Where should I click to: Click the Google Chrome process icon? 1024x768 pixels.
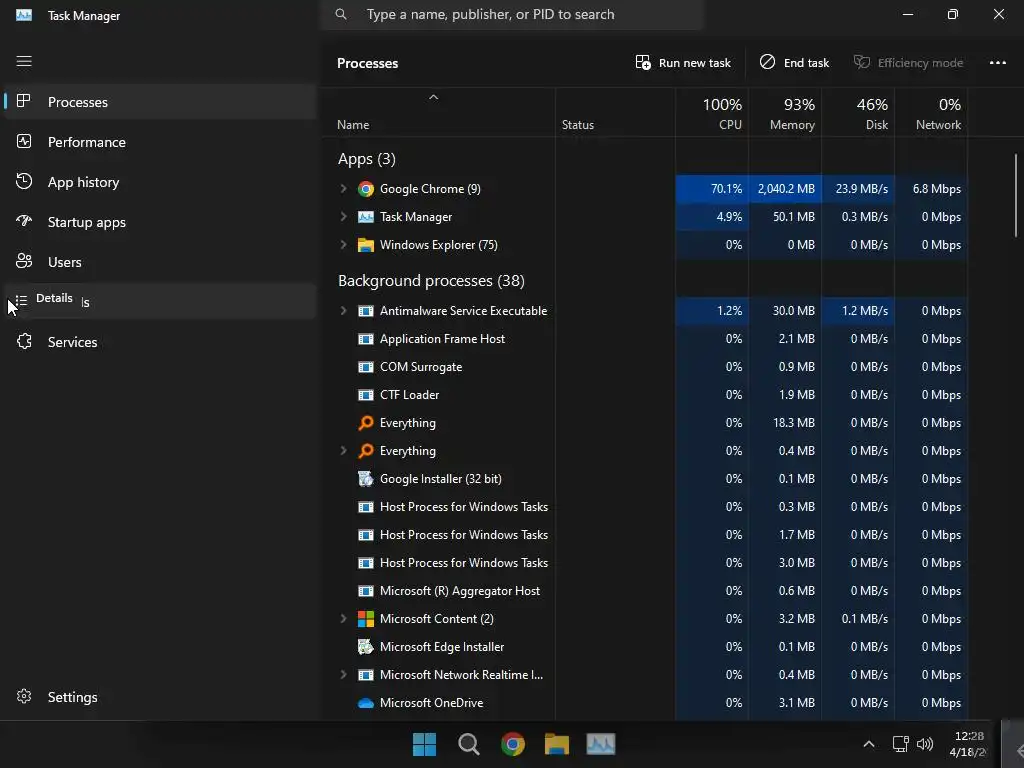(366, 189)
